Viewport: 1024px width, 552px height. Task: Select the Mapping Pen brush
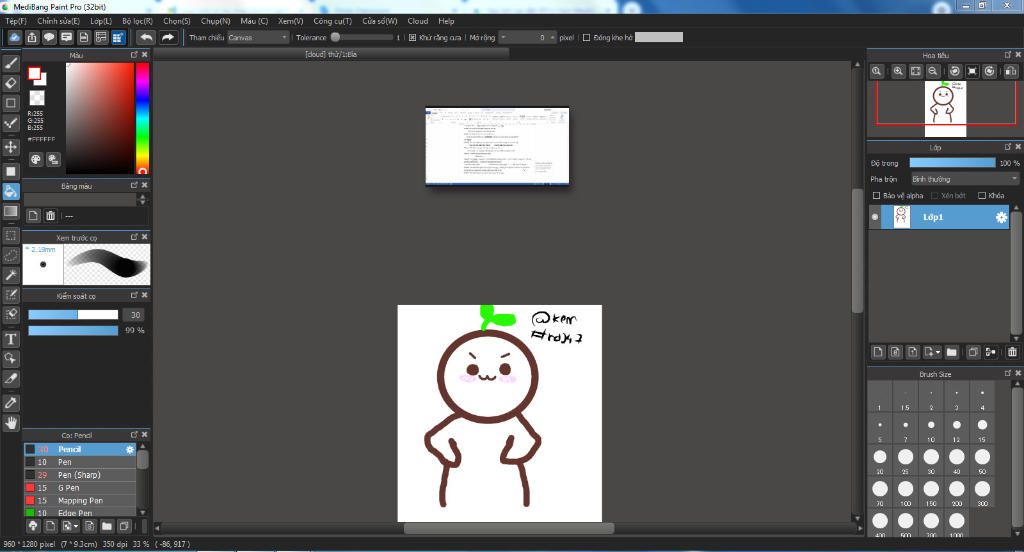coord(80,500)
